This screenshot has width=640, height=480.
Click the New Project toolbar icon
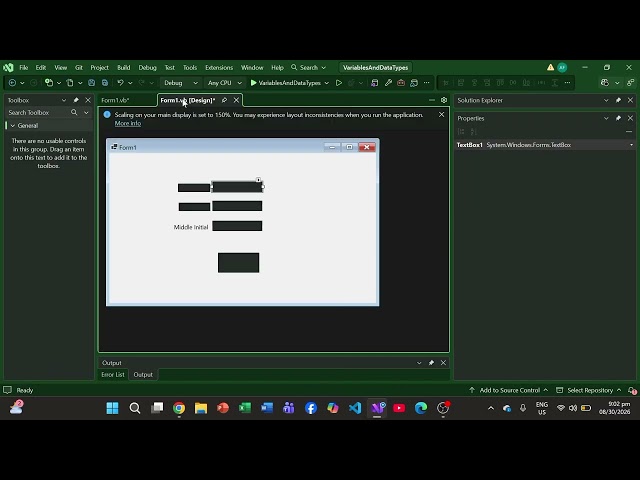tap(49, 83)
